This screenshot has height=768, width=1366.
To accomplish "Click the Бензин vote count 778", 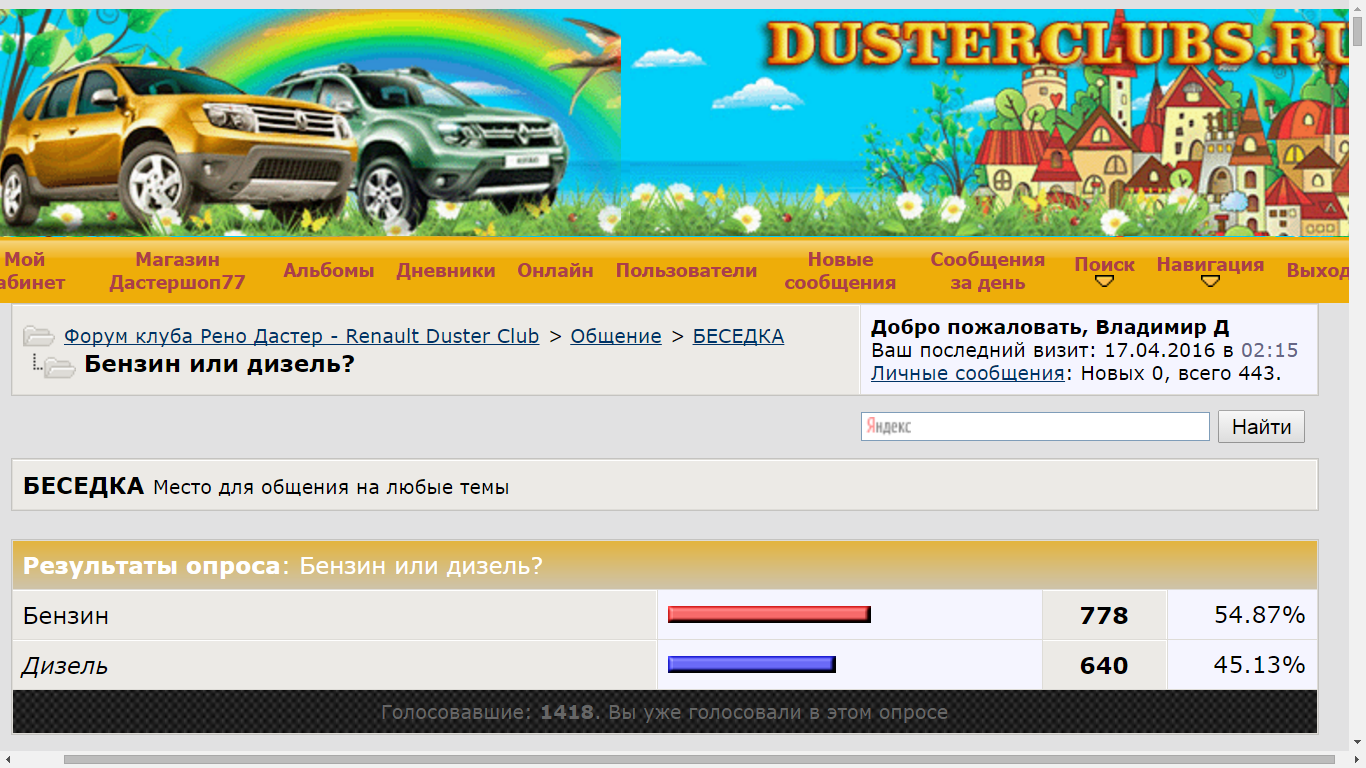I will [1104, 616].
